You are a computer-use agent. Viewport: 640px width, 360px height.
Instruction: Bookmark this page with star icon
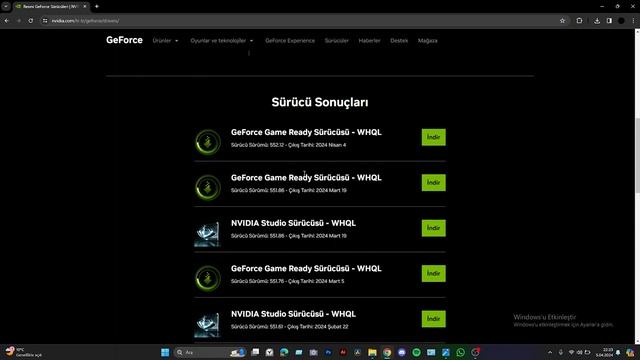(562, 20)
